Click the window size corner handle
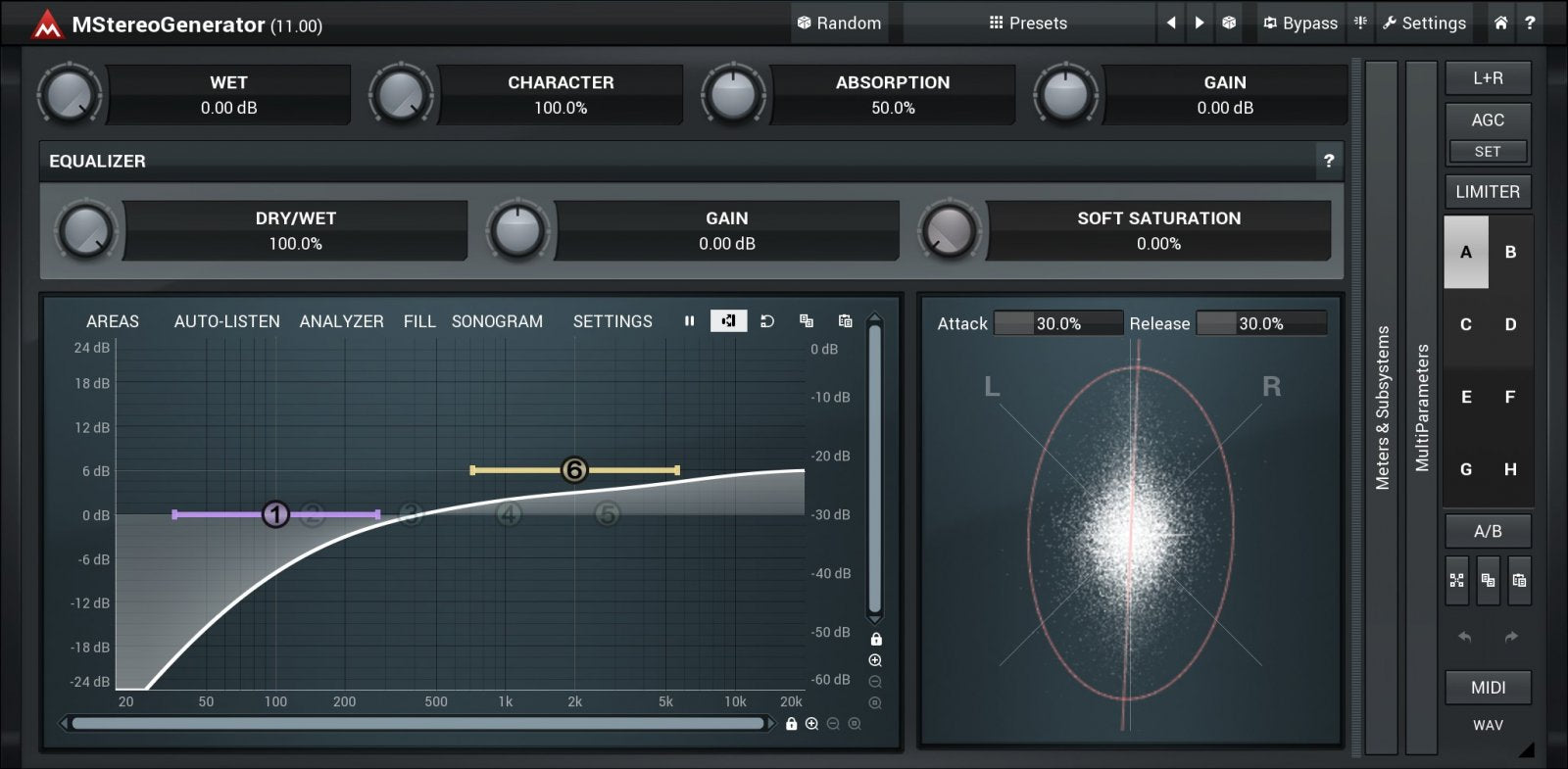Screen dimensions: 1568x769 coord(1526,749)
